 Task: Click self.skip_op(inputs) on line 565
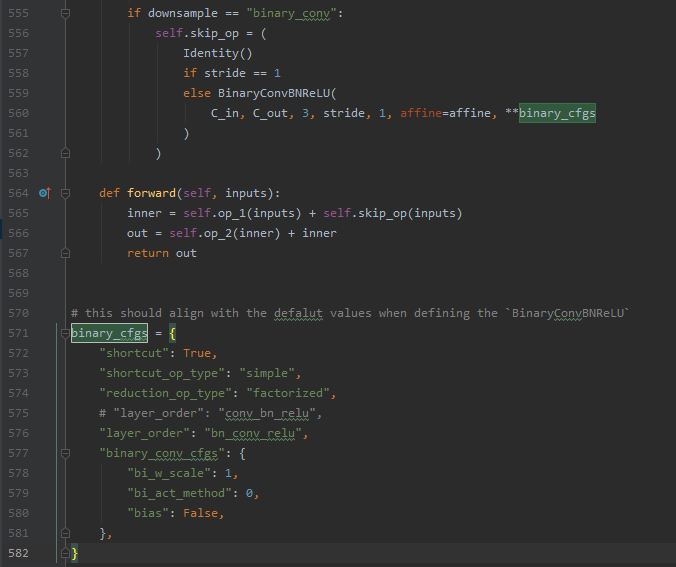(393, 213)
